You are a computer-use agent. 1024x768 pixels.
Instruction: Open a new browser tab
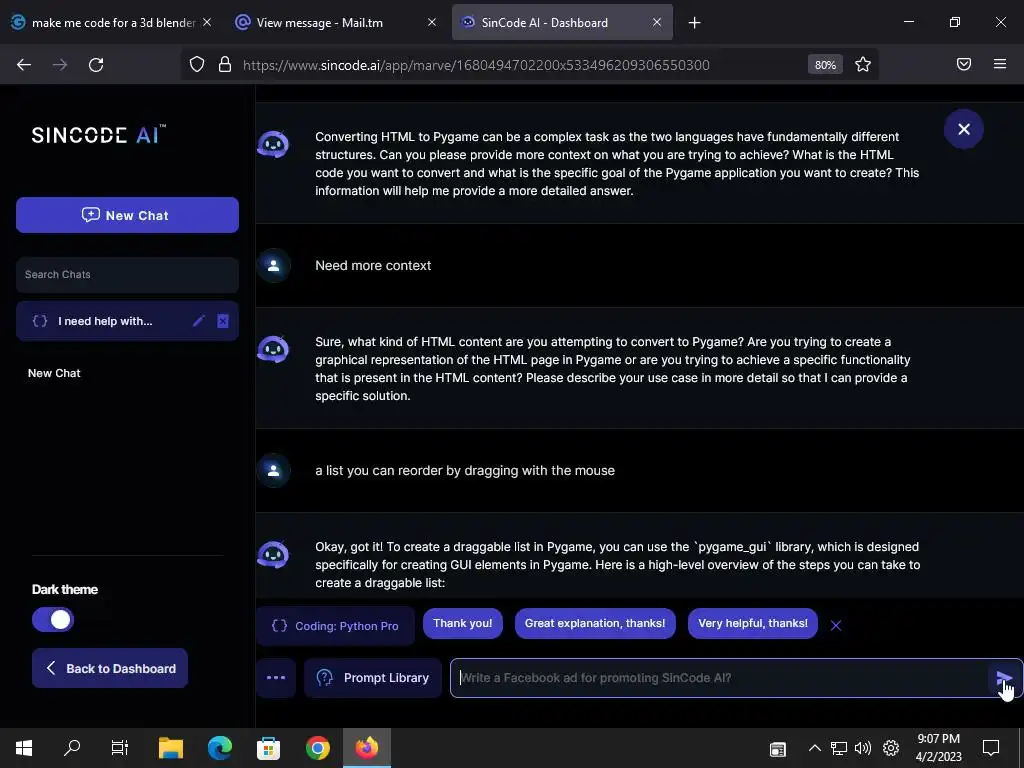pyautogui.click(x=694, y=23)
